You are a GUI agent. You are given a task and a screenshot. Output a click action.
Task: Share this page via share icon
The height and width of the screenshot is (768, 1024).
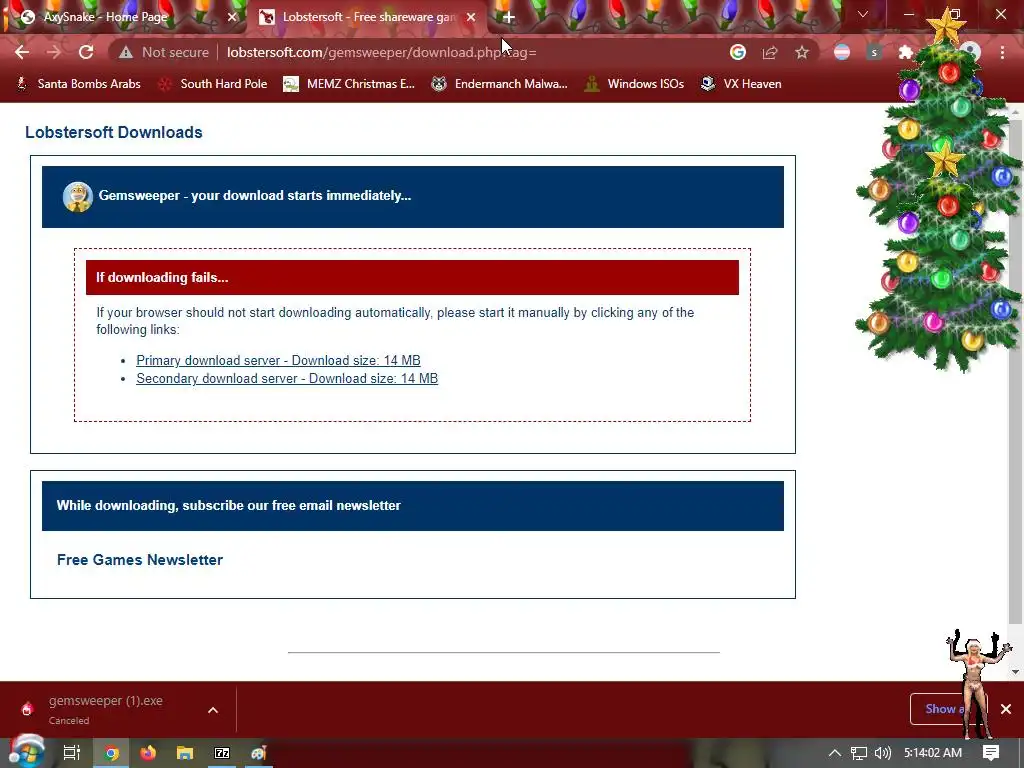coord(770,52)
